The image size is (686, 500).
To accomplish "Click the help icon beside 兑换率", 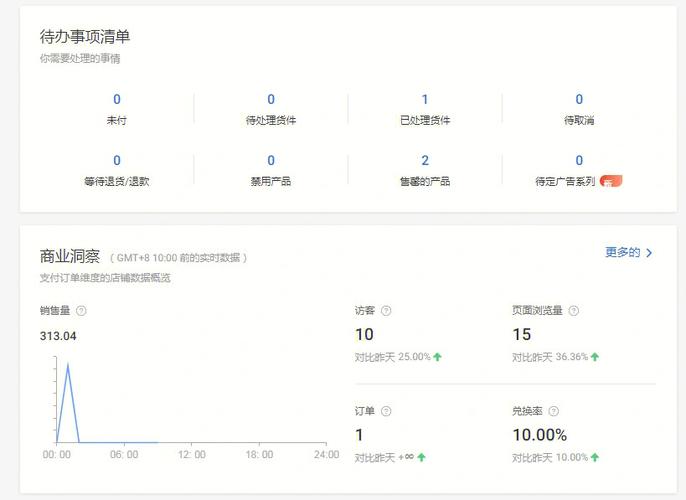I will point(553,411).
